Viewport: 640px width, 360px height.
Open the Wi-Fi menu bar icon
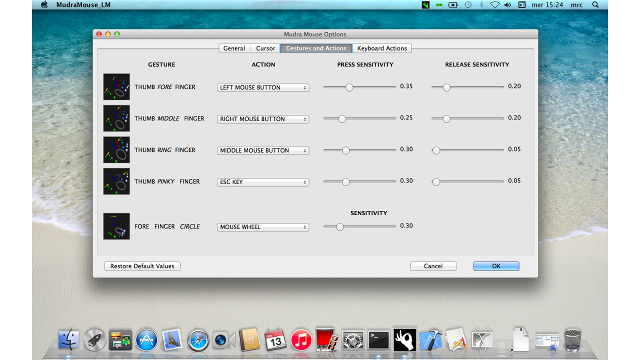tap(495, 5)
